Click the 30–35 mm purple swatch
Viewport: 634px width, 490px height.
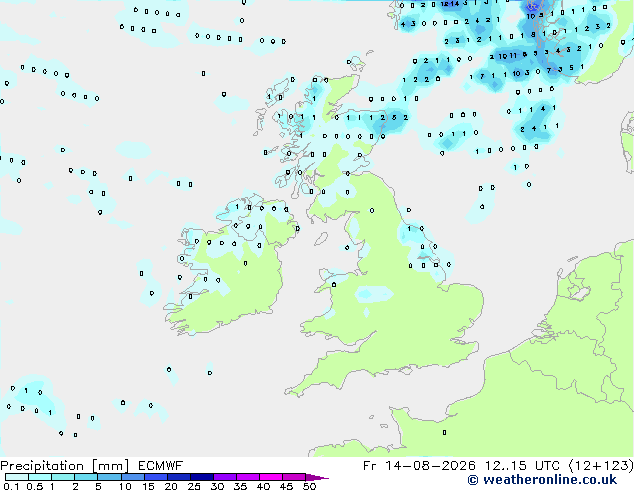[224, 477]
